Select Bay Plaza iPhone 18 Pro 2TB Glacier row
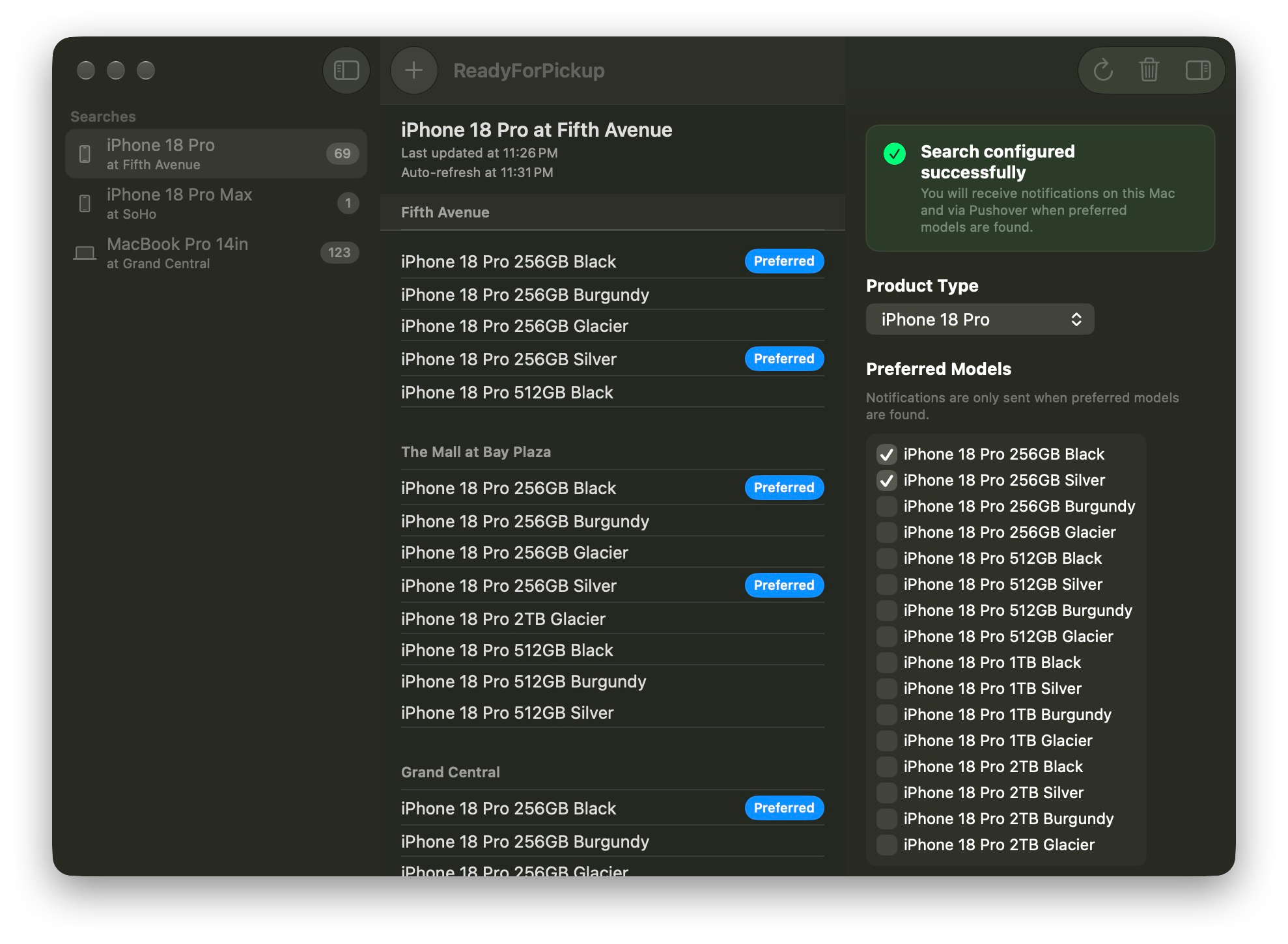This screenshot has width=1288, height=944. point(612,618)
